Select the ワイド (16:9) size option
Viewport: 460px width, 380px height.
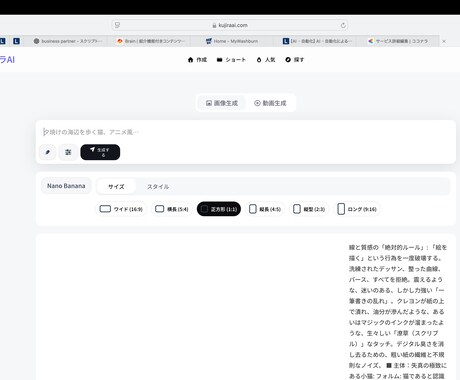point(121,209)
